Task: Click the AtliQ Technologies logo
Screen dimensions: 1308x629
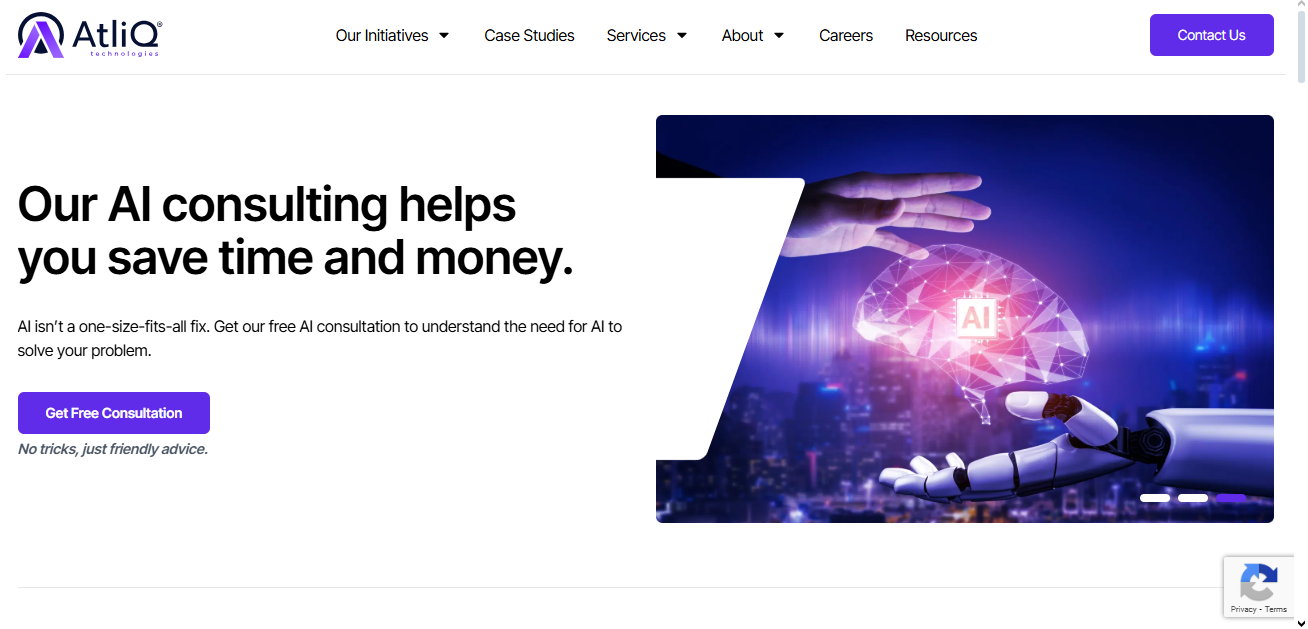Action: [90, 35]
